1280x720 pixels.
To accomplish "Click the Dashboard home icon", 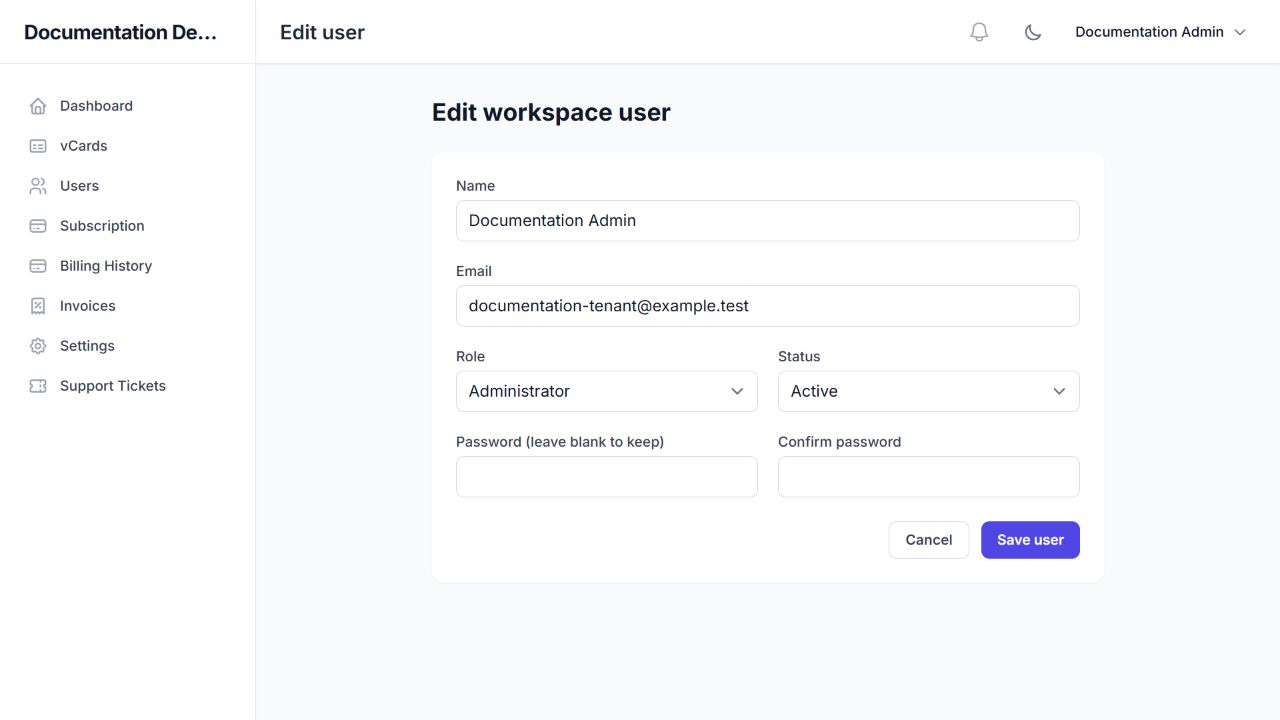I will [38, 106].
